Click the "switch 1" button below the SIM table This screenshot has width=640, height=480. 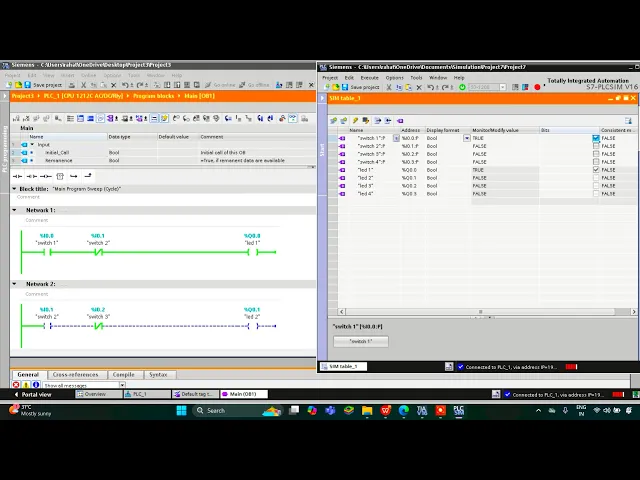[361, 341]
